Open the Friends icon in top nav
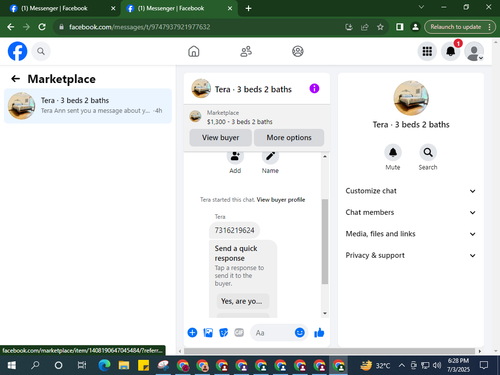The image size is (500, 375). (246, 51)
